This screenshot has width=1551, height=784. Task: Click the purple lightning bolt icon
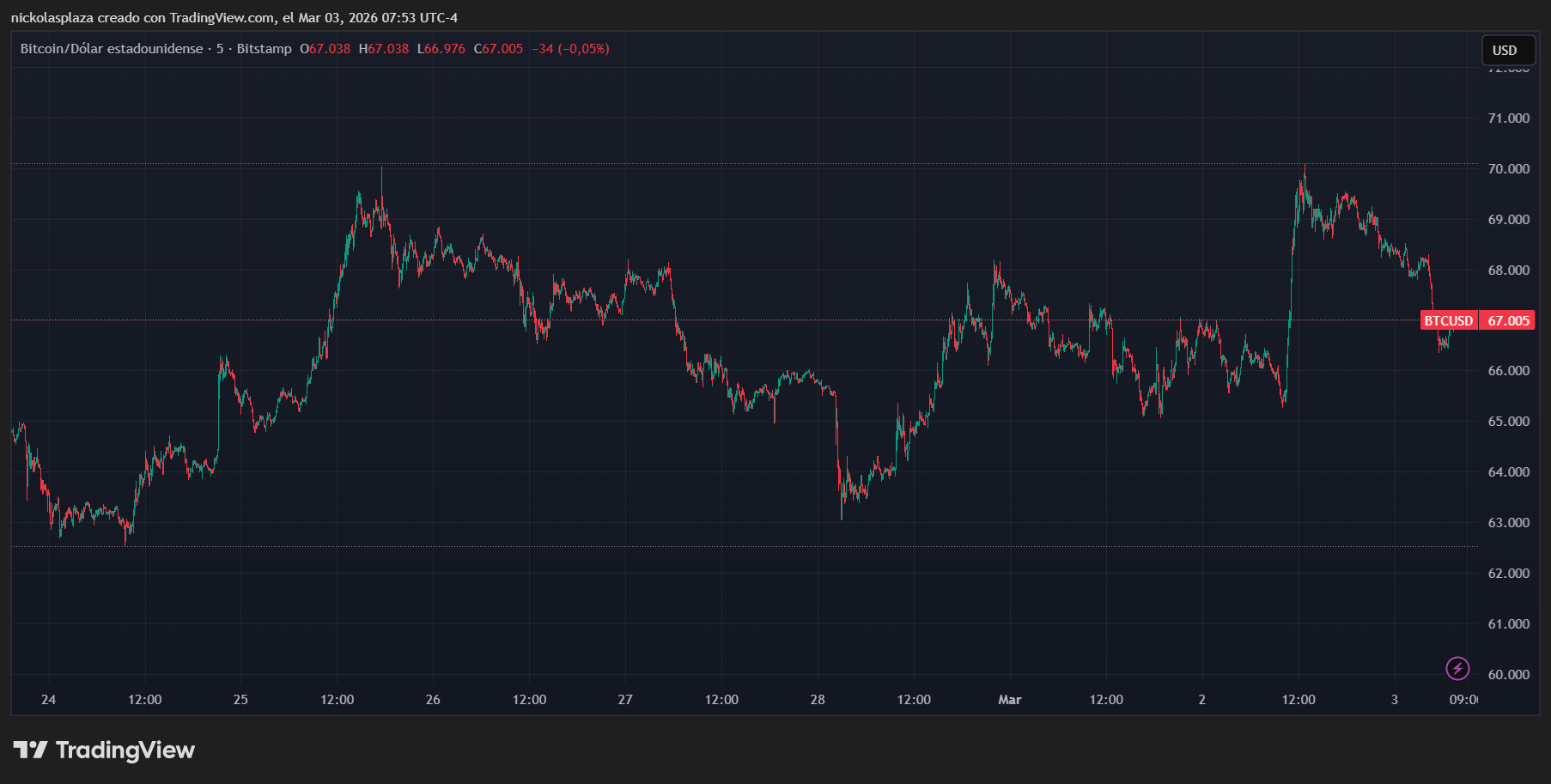click(1457, 668)
